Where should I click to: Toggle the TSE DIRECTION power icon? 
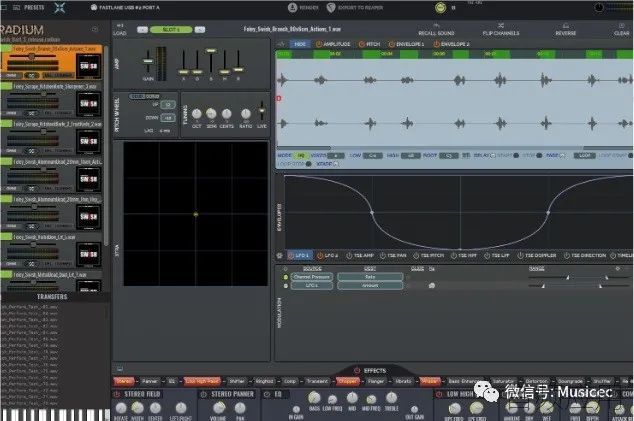click(x=566, y=256)
